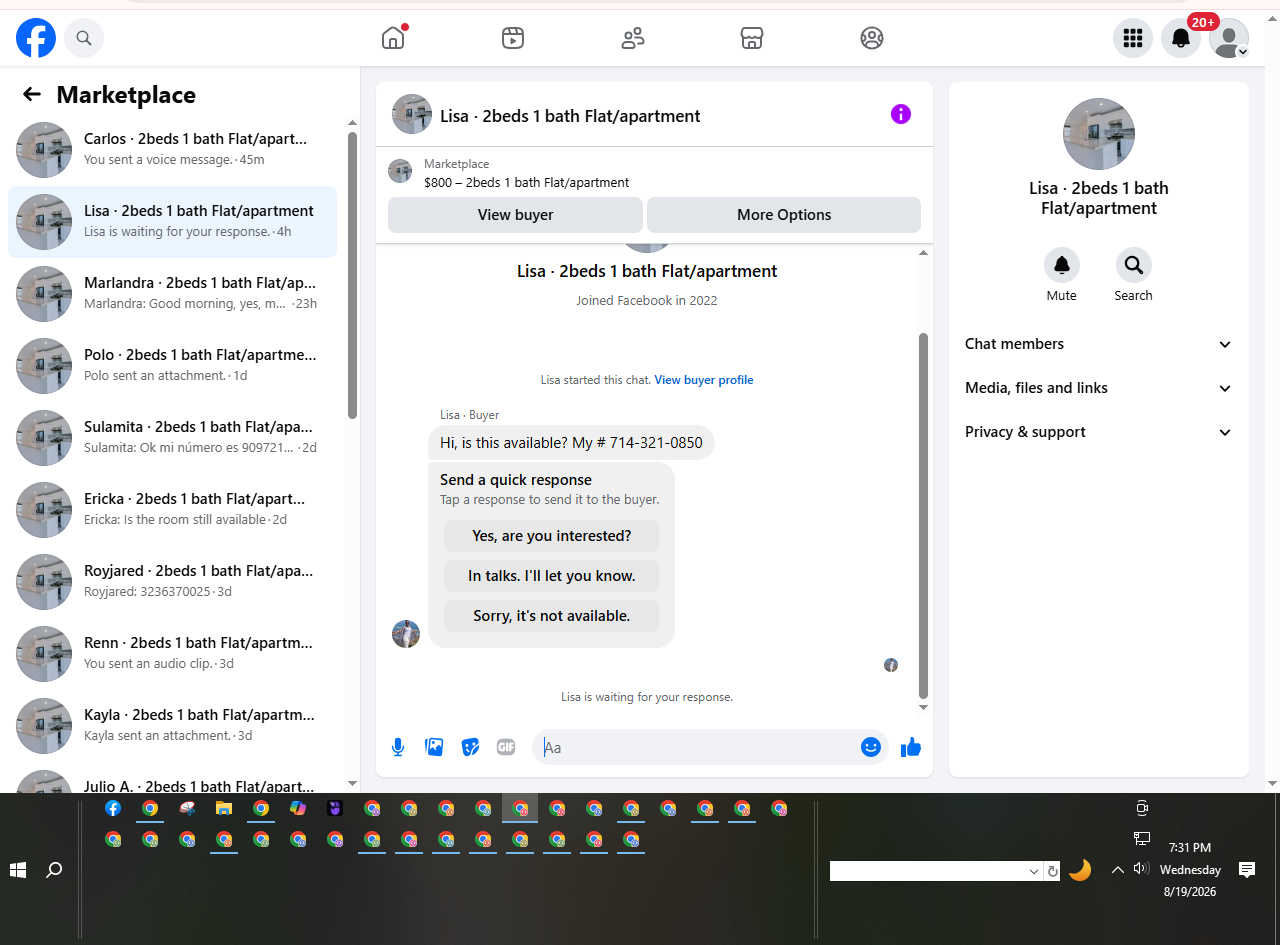Image resolution: width=1280 pixels, height=945 pixels.
Task: Focus the Aa message input field
Action: pos(698,747)
